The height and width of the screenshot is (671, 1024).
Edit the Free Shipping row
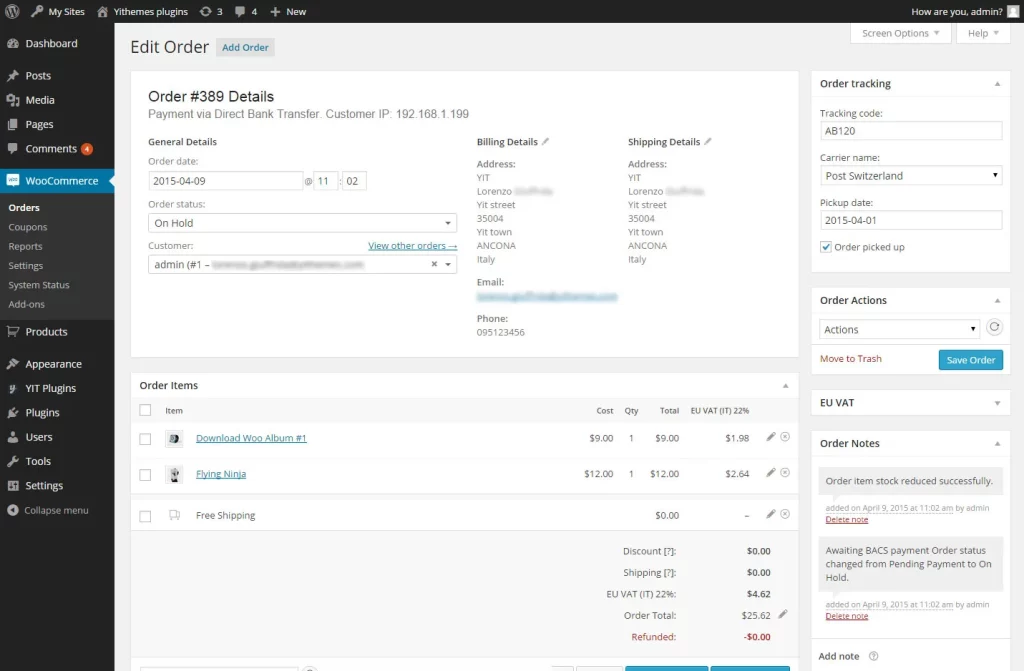point(771,514)
